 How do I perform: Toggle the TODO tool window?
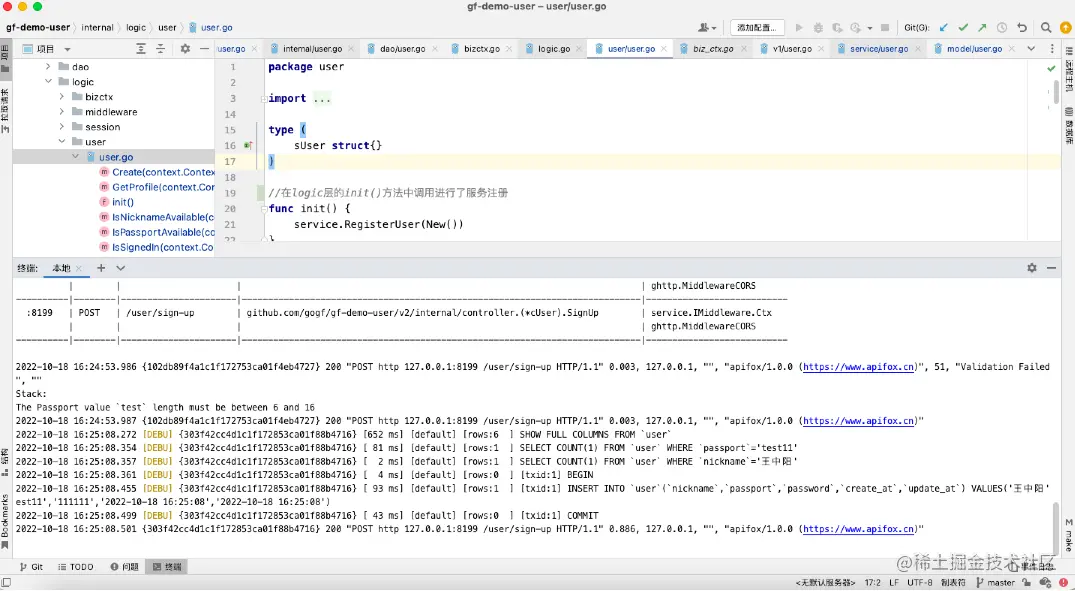click(75, 567)
